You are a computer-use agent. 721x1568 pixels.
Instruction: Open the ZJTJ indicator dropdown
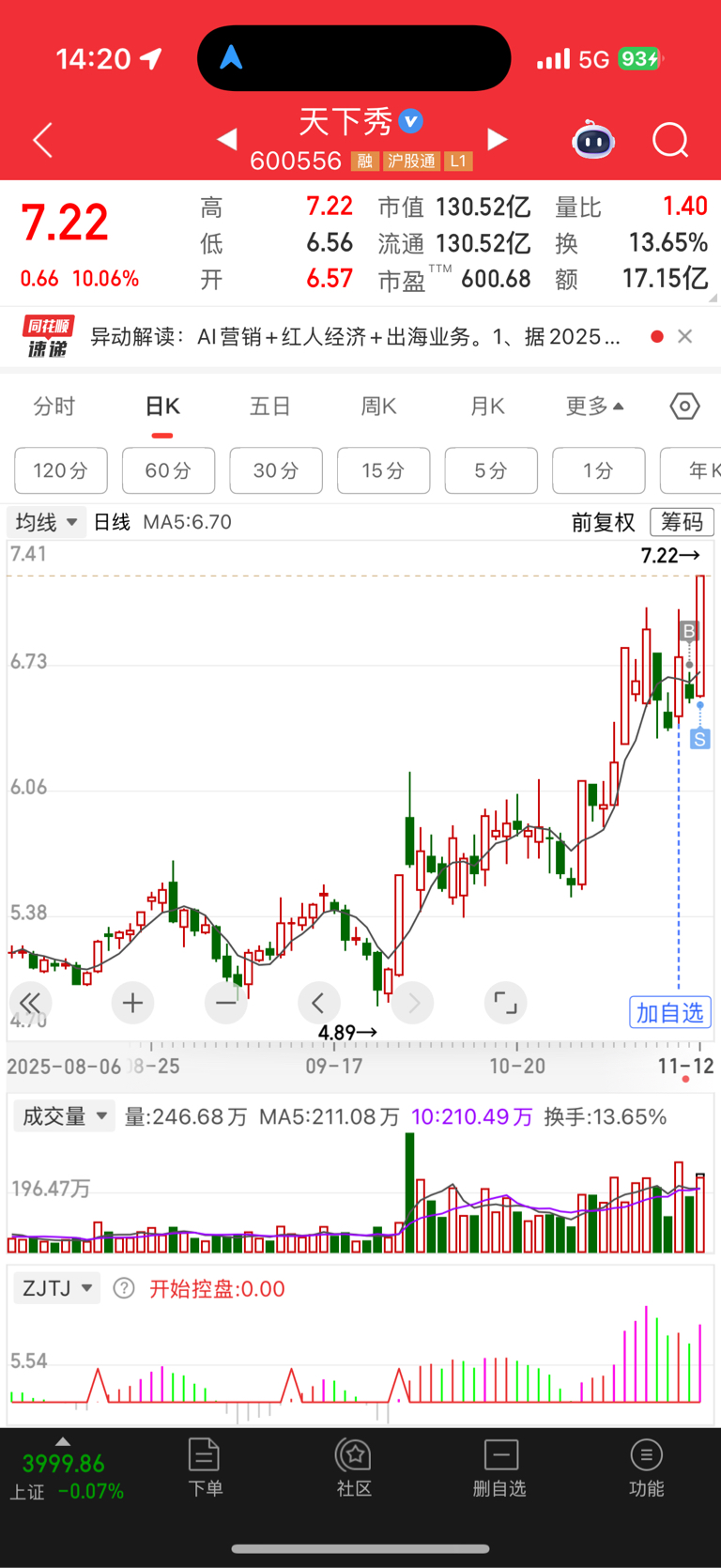click(57, 1288)
